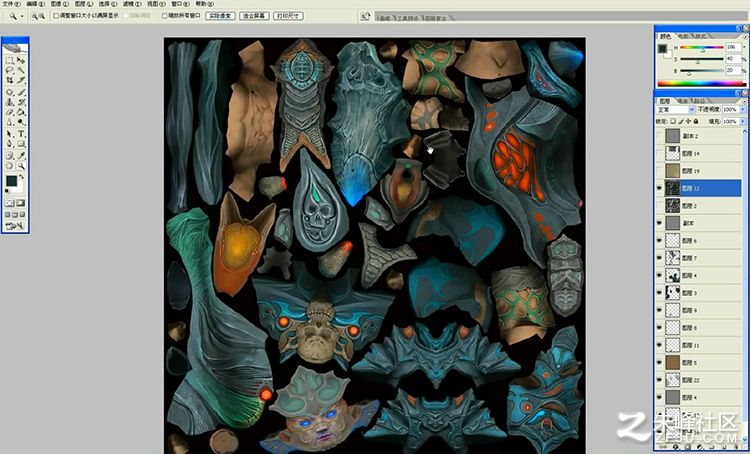Image resolution: width=750 pixels, height=454 pixels.
Task: Select the Slice tool
Action: pos(21,80)
